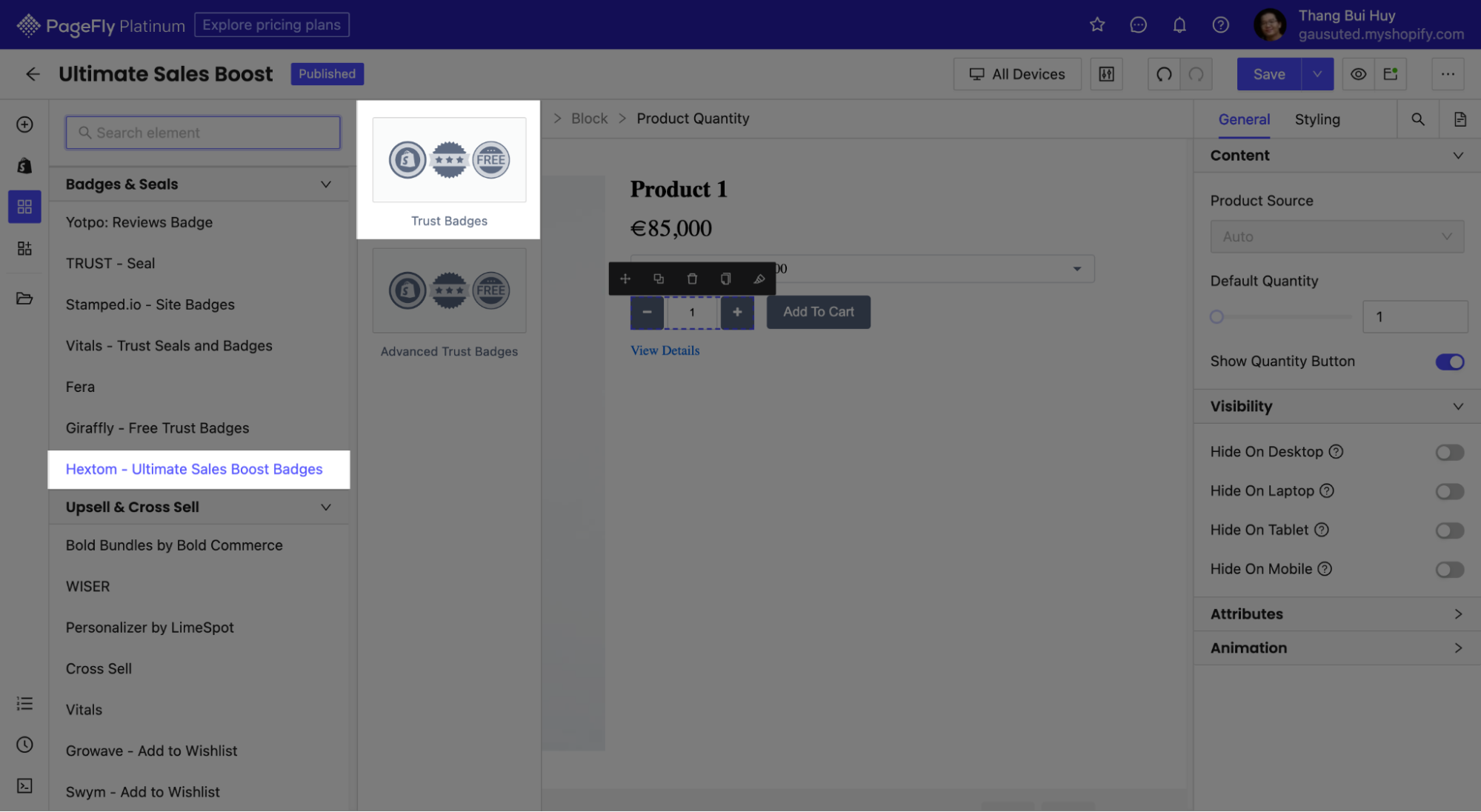
Task: Open the product variant dropdown on canvas
Action: (862, 269)
